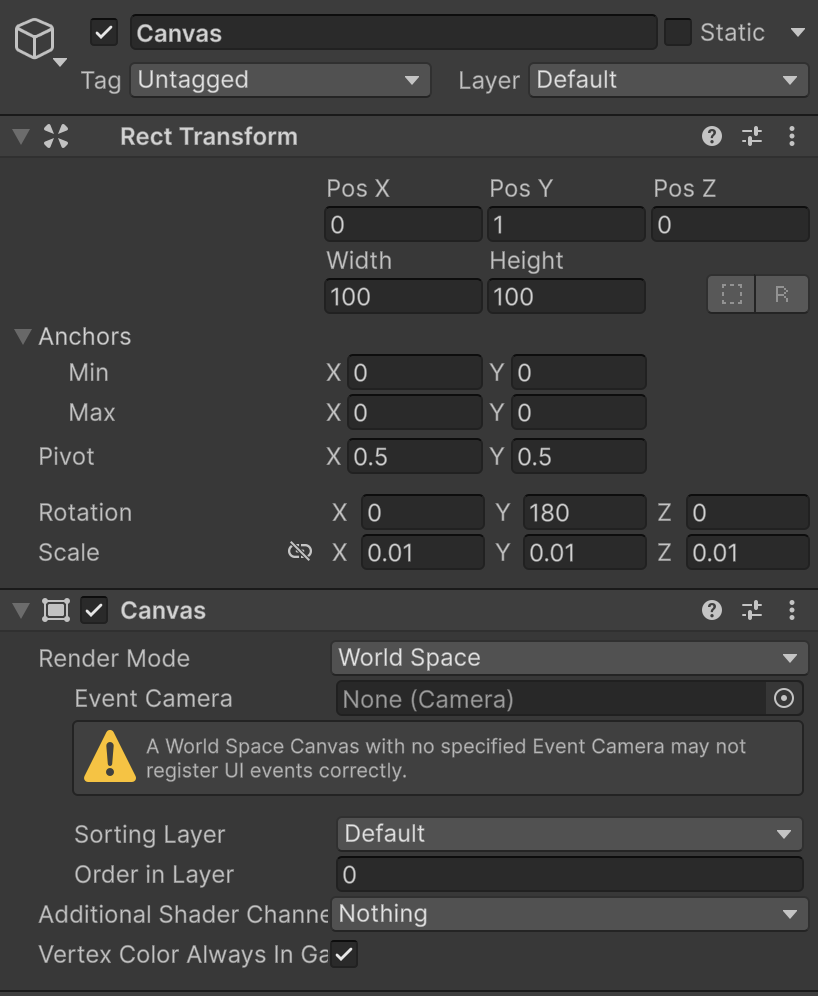
Task: Open Canvas component three-dot menu
Action: 792,611
